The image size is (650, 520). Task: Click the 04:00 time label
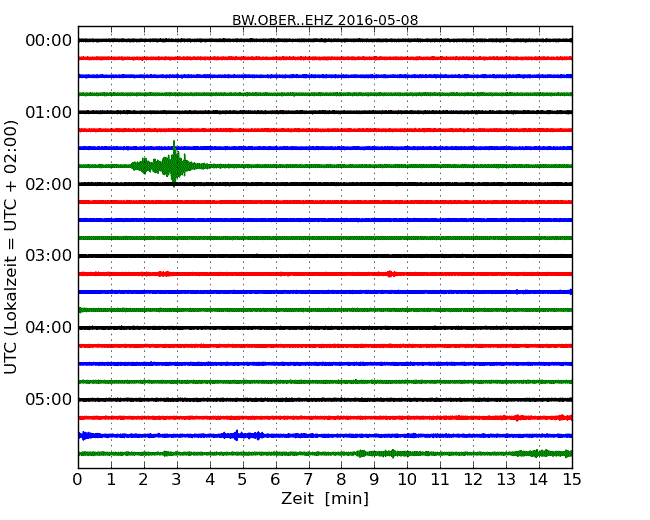pos(49,328)
